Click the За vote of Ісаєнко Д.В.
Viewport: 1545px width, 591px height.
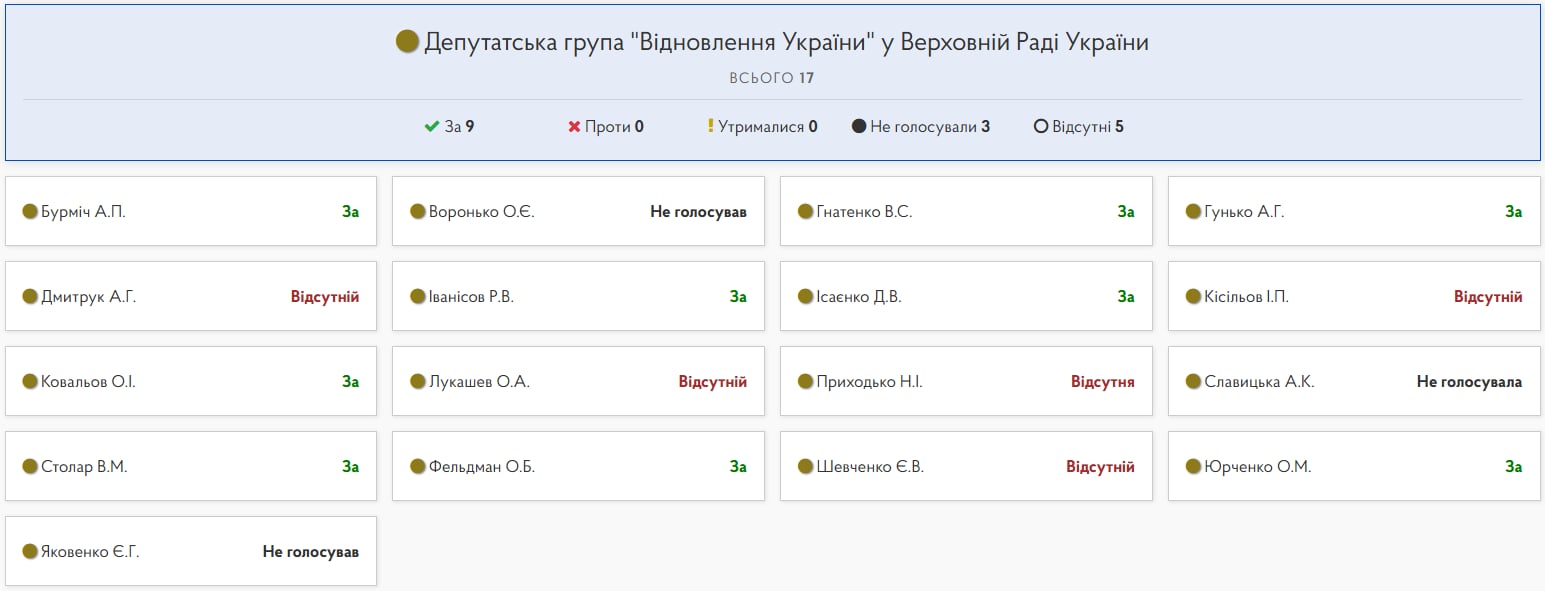click(1125, 297)
